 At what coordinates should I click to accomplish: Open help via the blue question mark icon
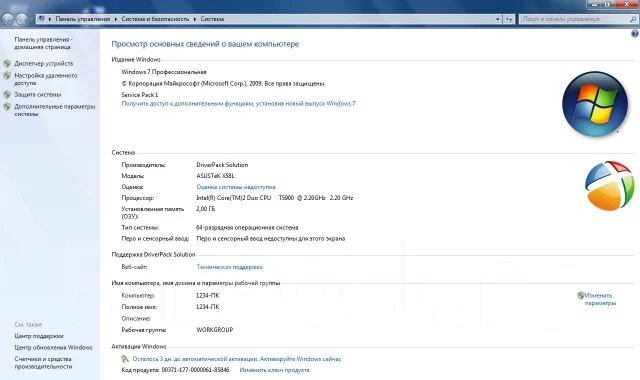(635, 34)
